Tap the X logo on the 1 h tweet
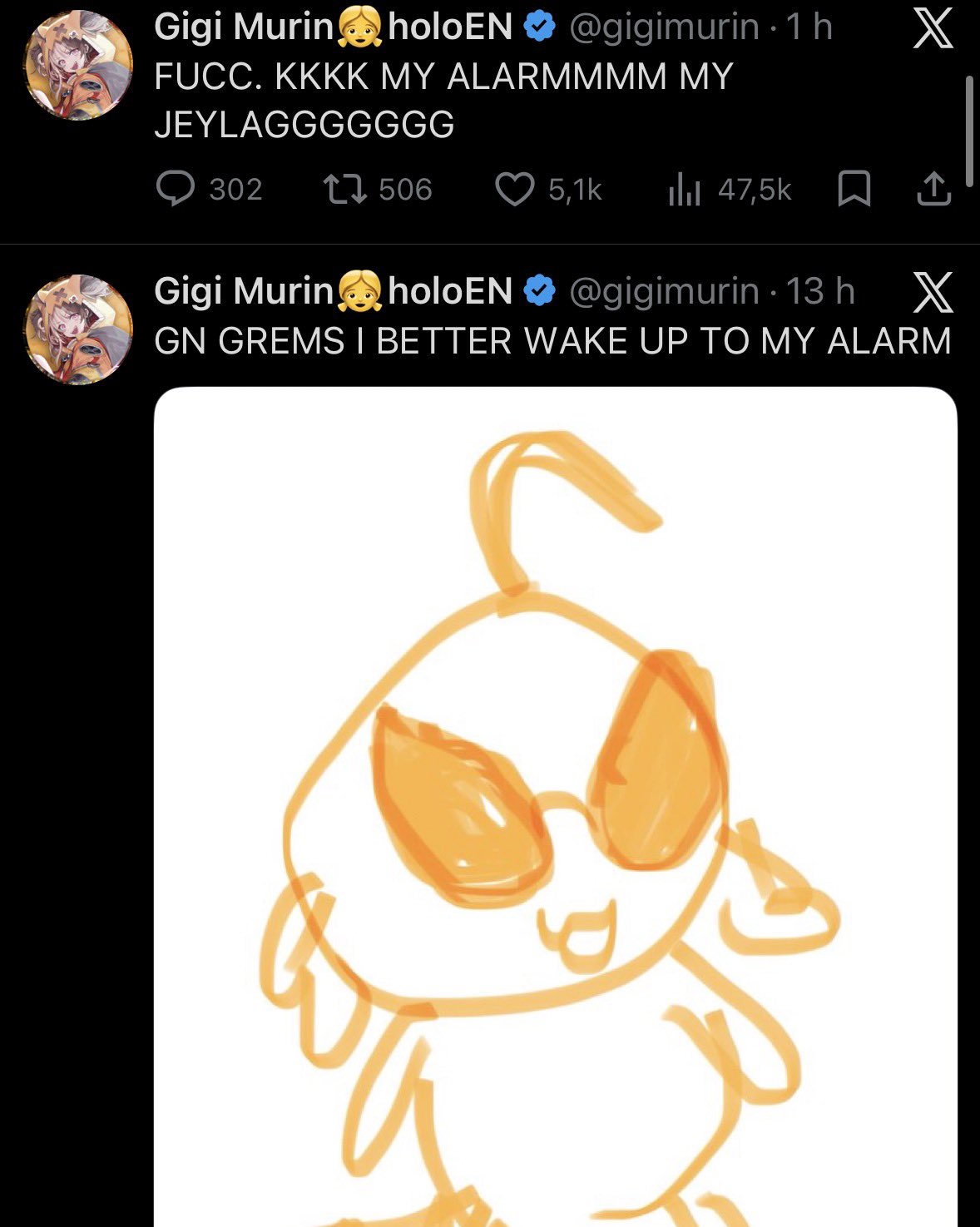The width and height of the screenshot is (980, 1227). 933,28
